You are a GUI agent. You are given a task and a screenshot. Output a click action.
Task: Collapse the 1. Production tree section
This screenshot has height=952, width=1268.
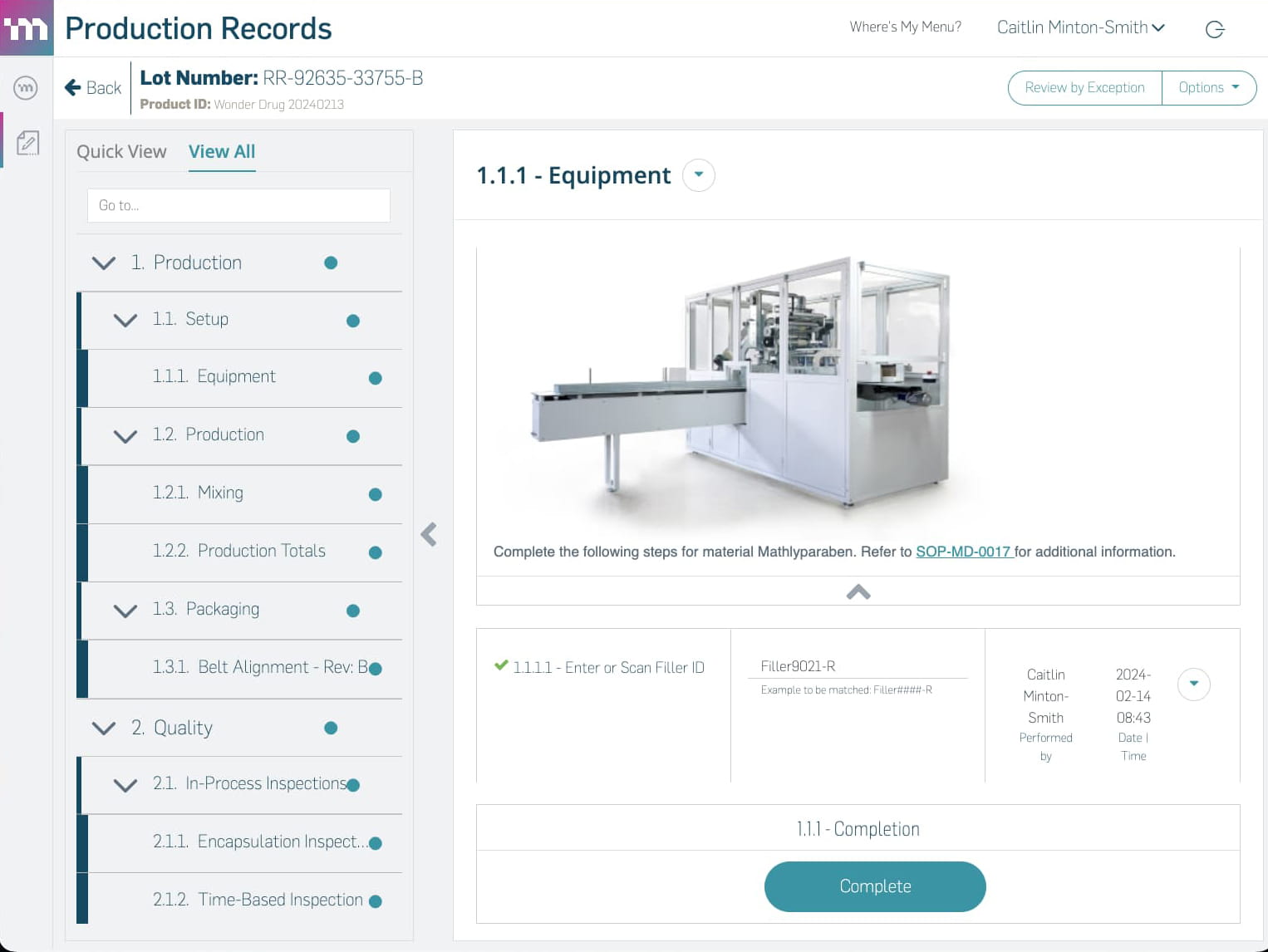point(104,263)
